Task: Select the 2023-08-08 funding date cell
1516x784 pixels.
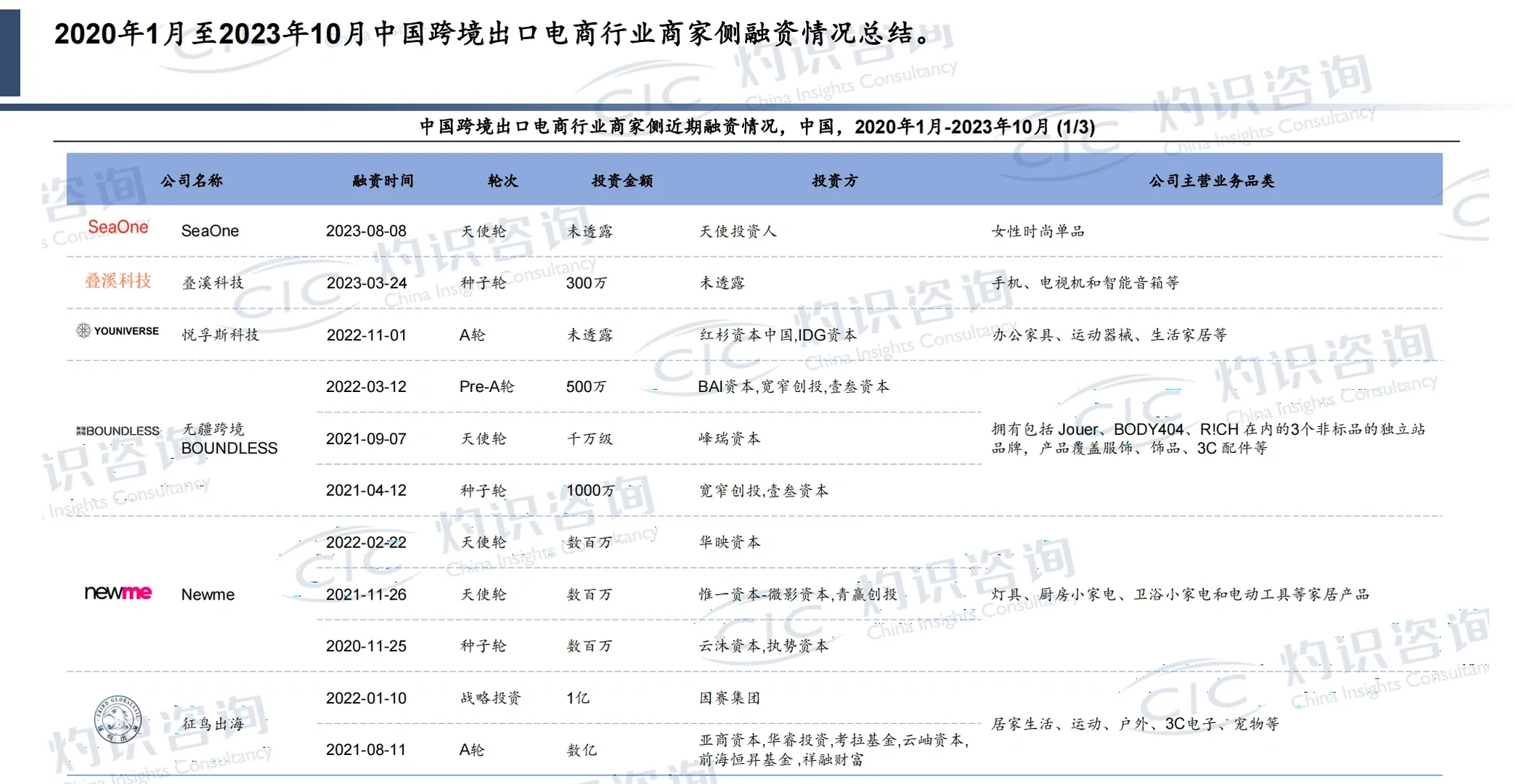Action: pyautogui.click(x=367, y=231)
